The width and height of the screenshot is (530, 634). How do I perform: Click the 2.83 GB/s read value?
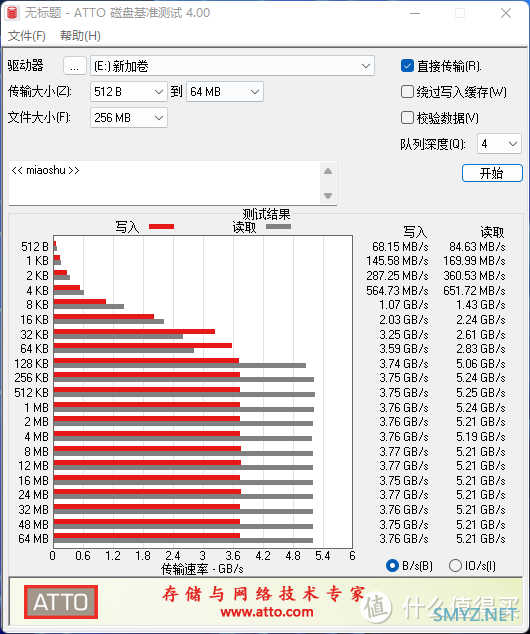[x=481, y=349]
